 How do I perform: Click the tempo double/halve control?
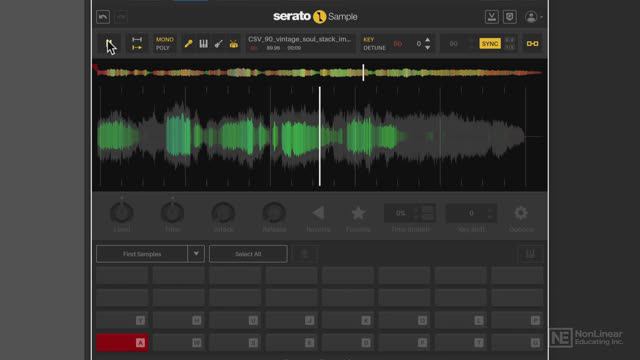tap(510, 44)
